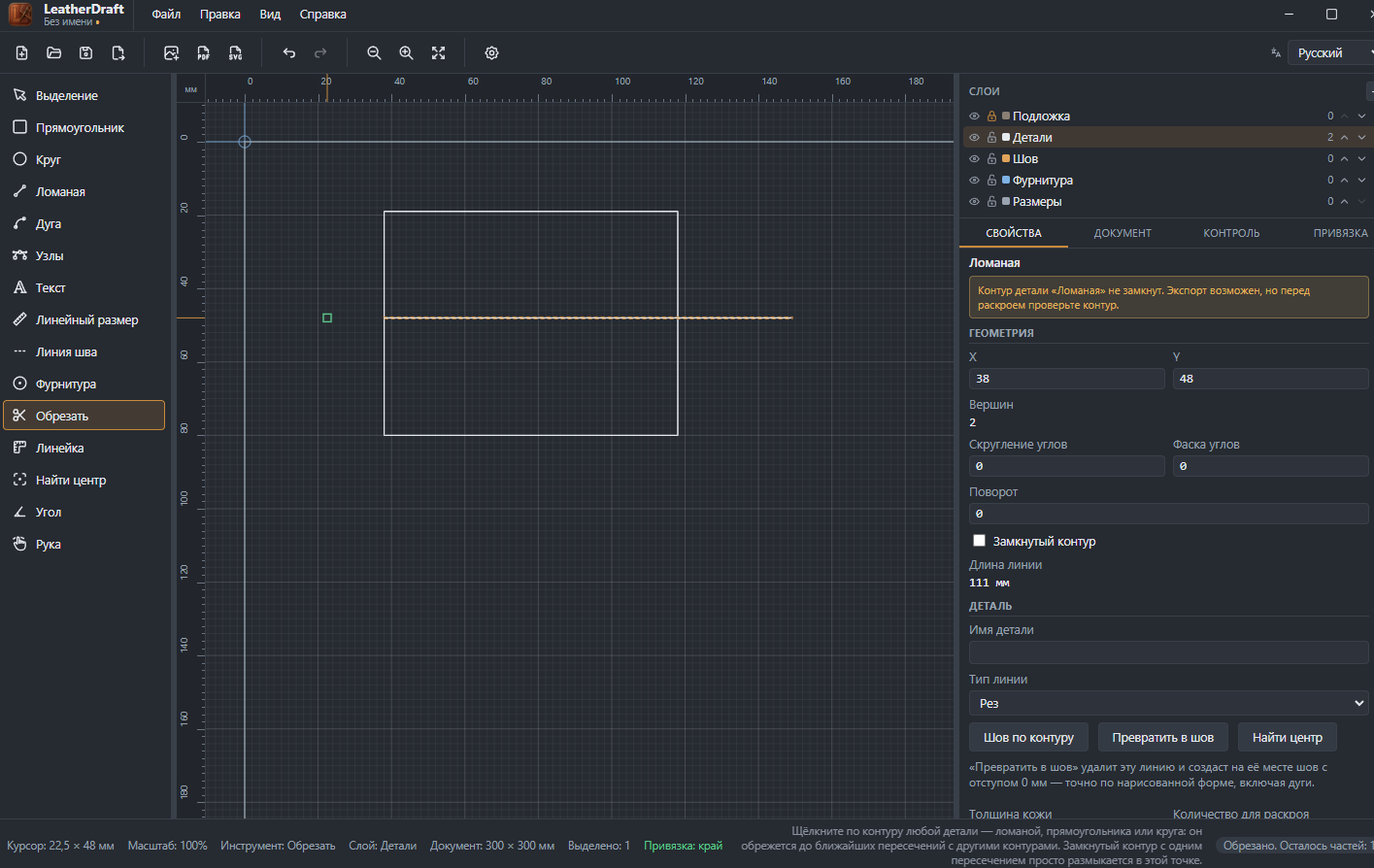Toggle visibility of the Размеры layer

tap(975, 202)
